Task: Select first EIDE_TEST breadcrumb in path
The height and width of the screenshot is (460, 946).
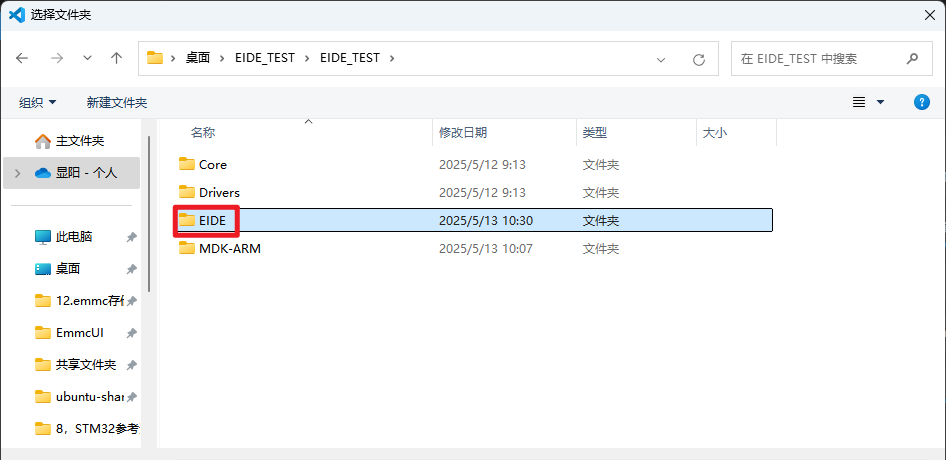Action: point(265,58)
